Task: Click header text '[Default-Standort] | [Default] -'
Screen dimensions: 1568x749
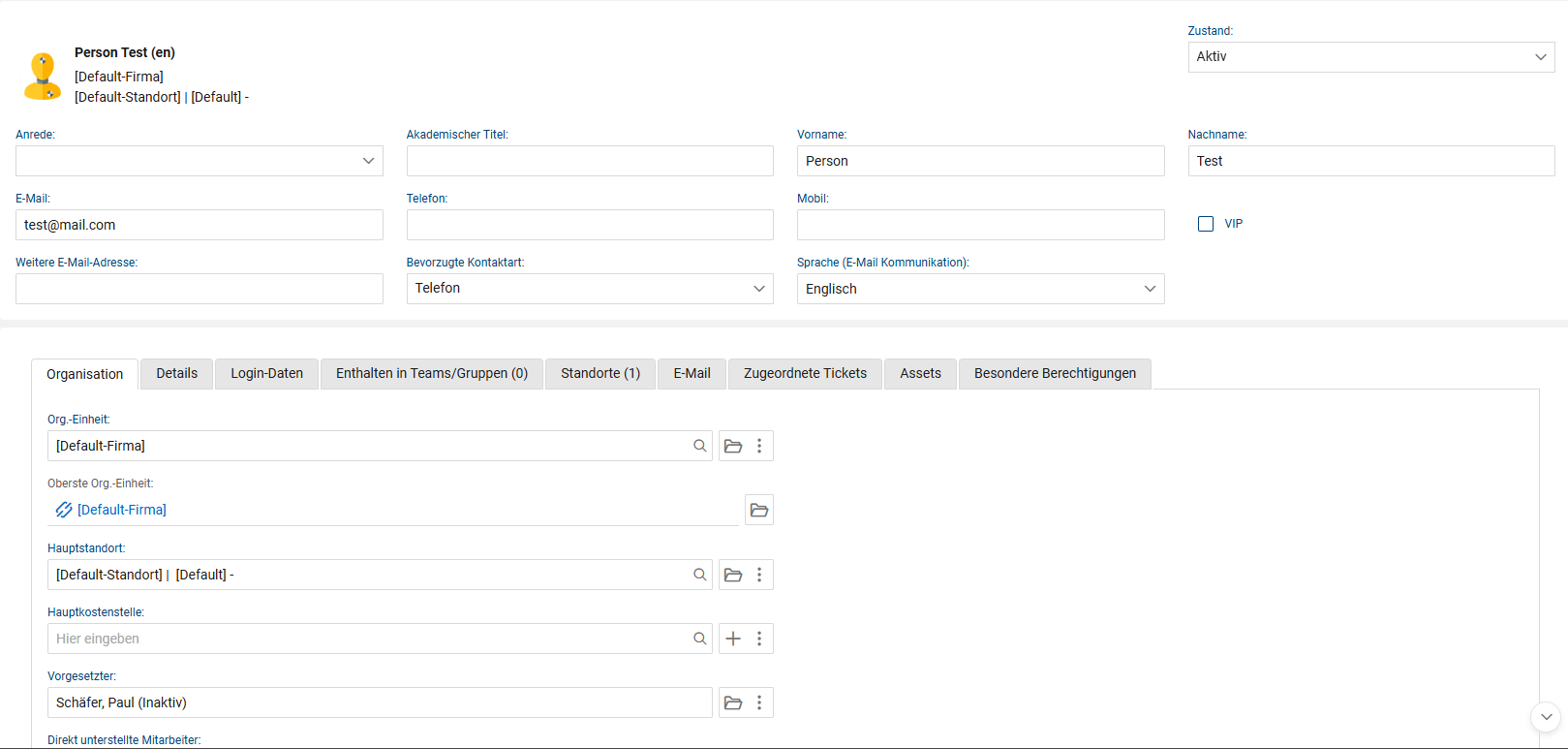Action: [162, 97]
